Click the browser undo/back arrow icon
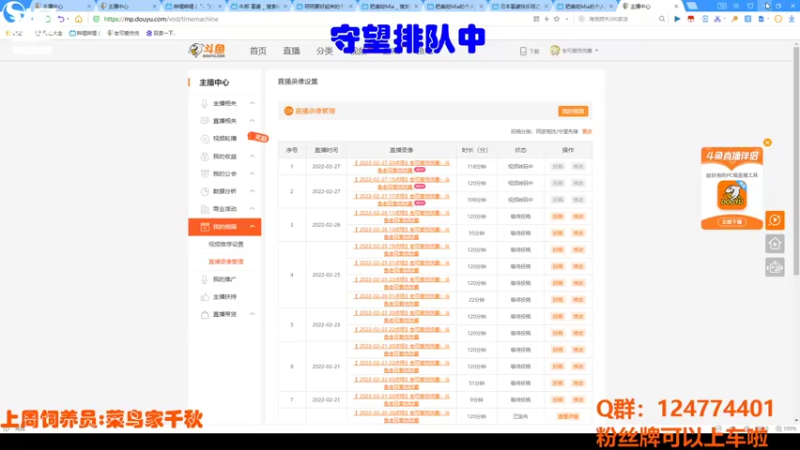Image resolution: width=800 pixels, height=450 pixels. [61, 19]
